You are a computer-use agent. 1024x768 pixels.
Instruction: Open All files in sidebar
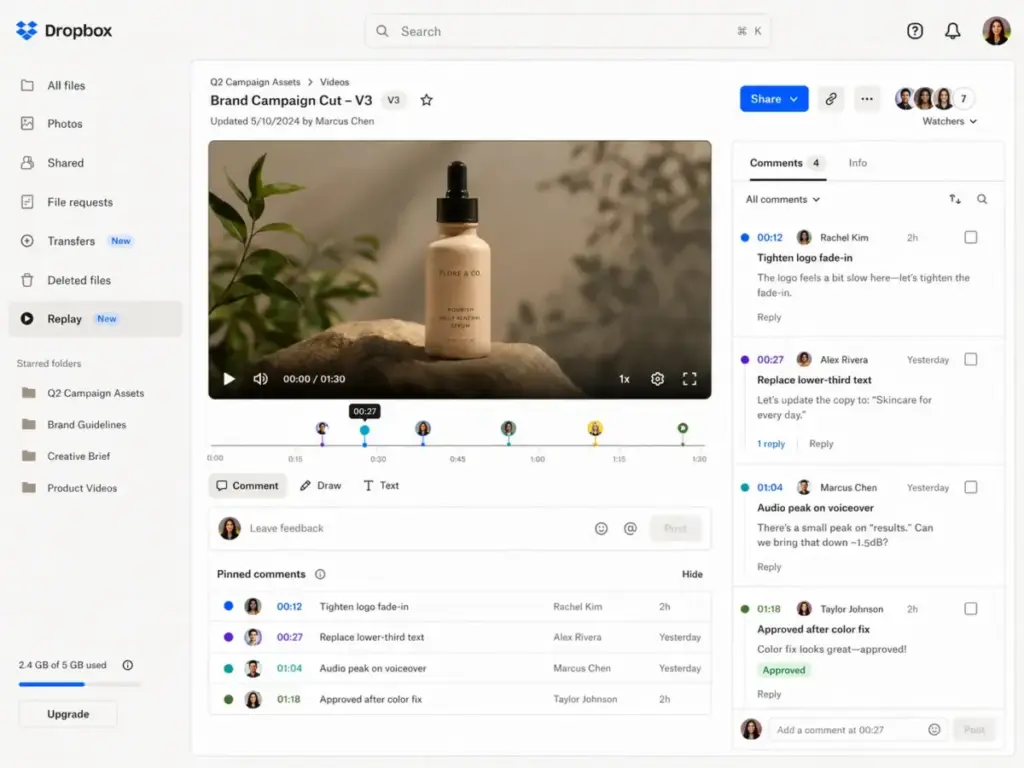click(95, 86)
